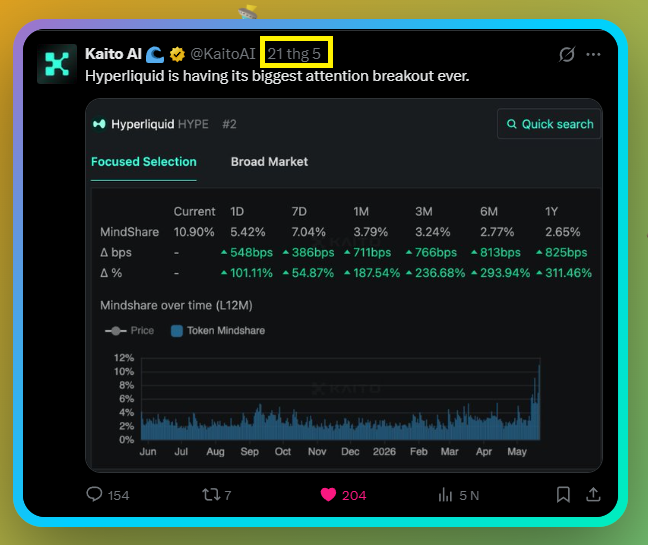Click the 7.04% 7D mindshare value

click(308, 232)
